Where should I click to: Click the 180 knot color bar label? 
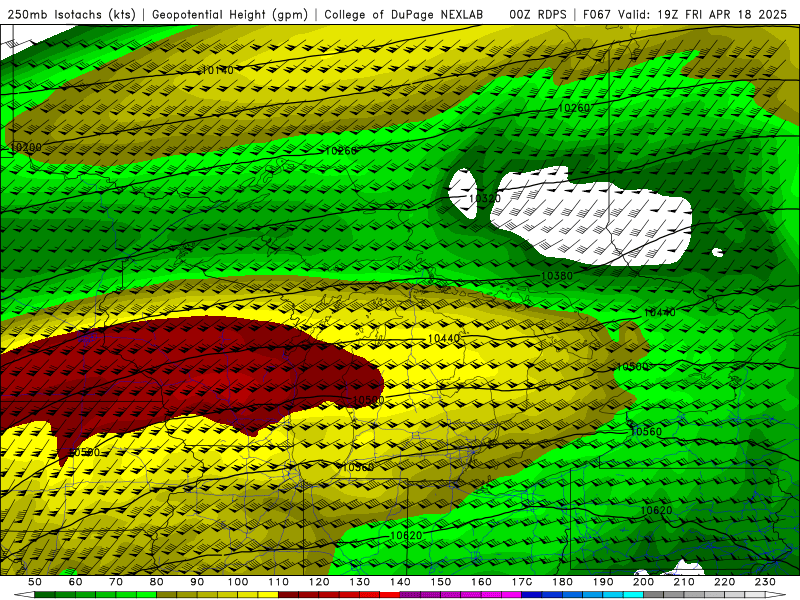point(562,582)
